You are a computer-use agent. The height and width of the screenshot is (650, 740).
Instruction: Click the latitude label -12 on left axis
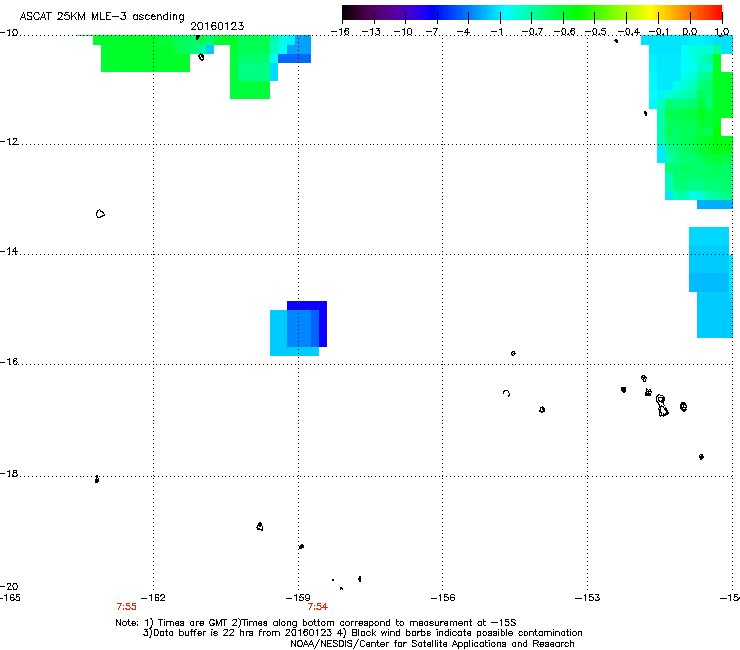point(9,142)
